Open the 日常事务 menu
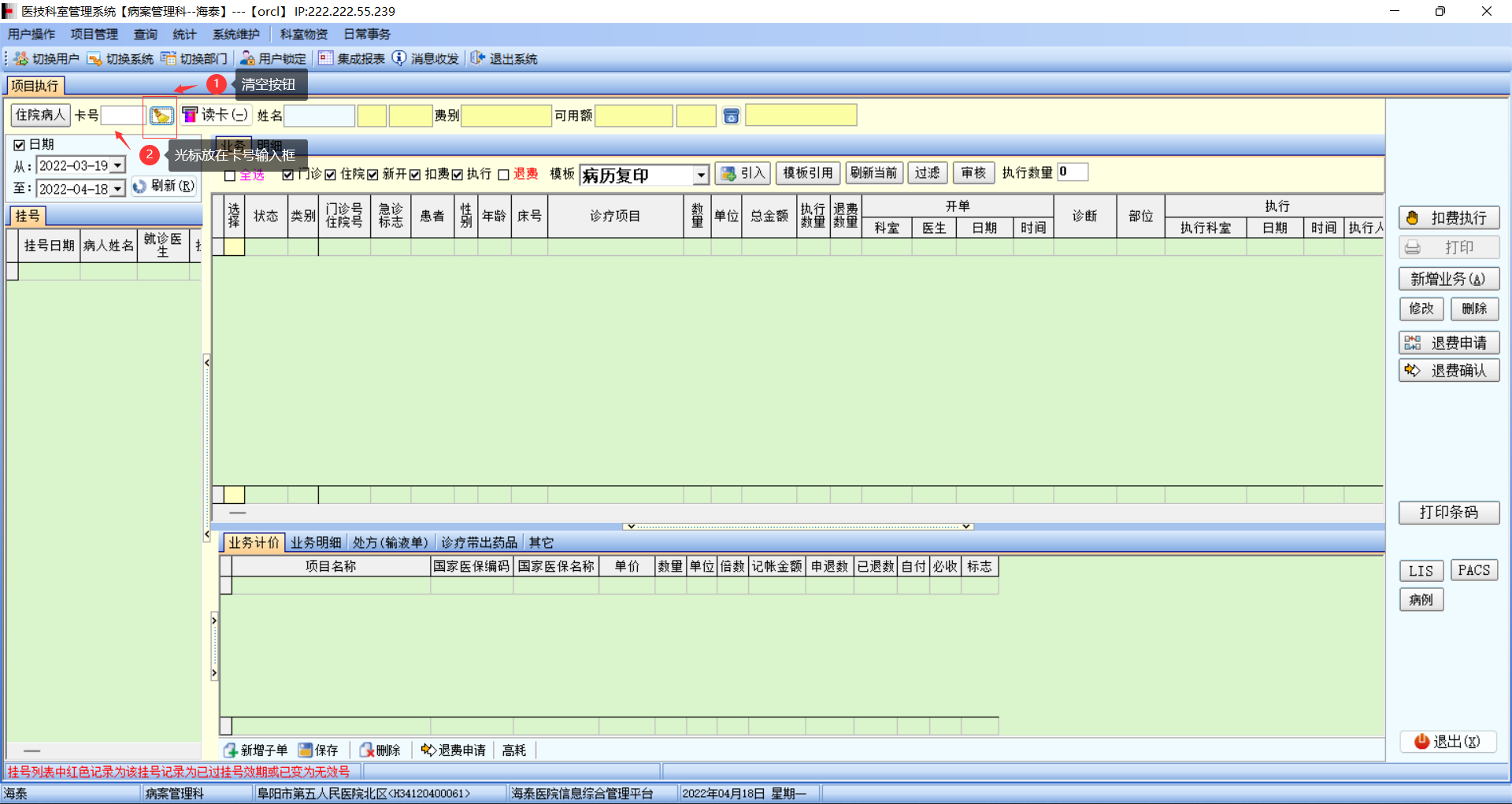This screenshot has height=804, width=1512. coord(367,35)
